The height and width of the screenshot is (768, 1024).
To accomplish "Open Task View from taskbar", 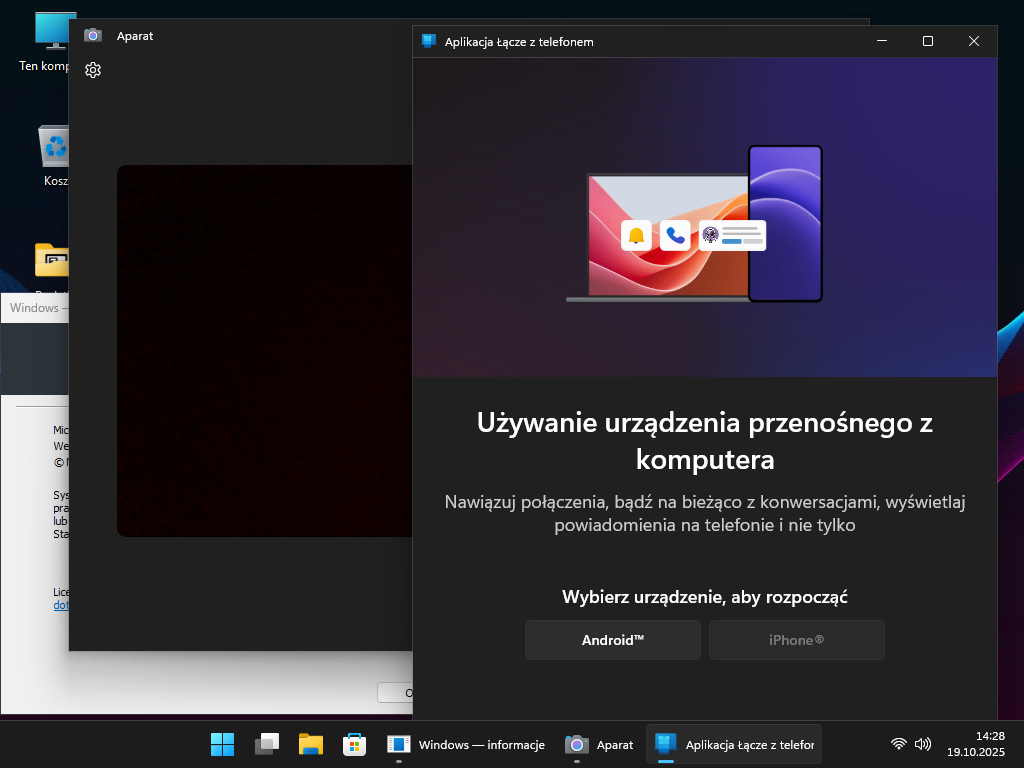I will (x=267, y=744).
